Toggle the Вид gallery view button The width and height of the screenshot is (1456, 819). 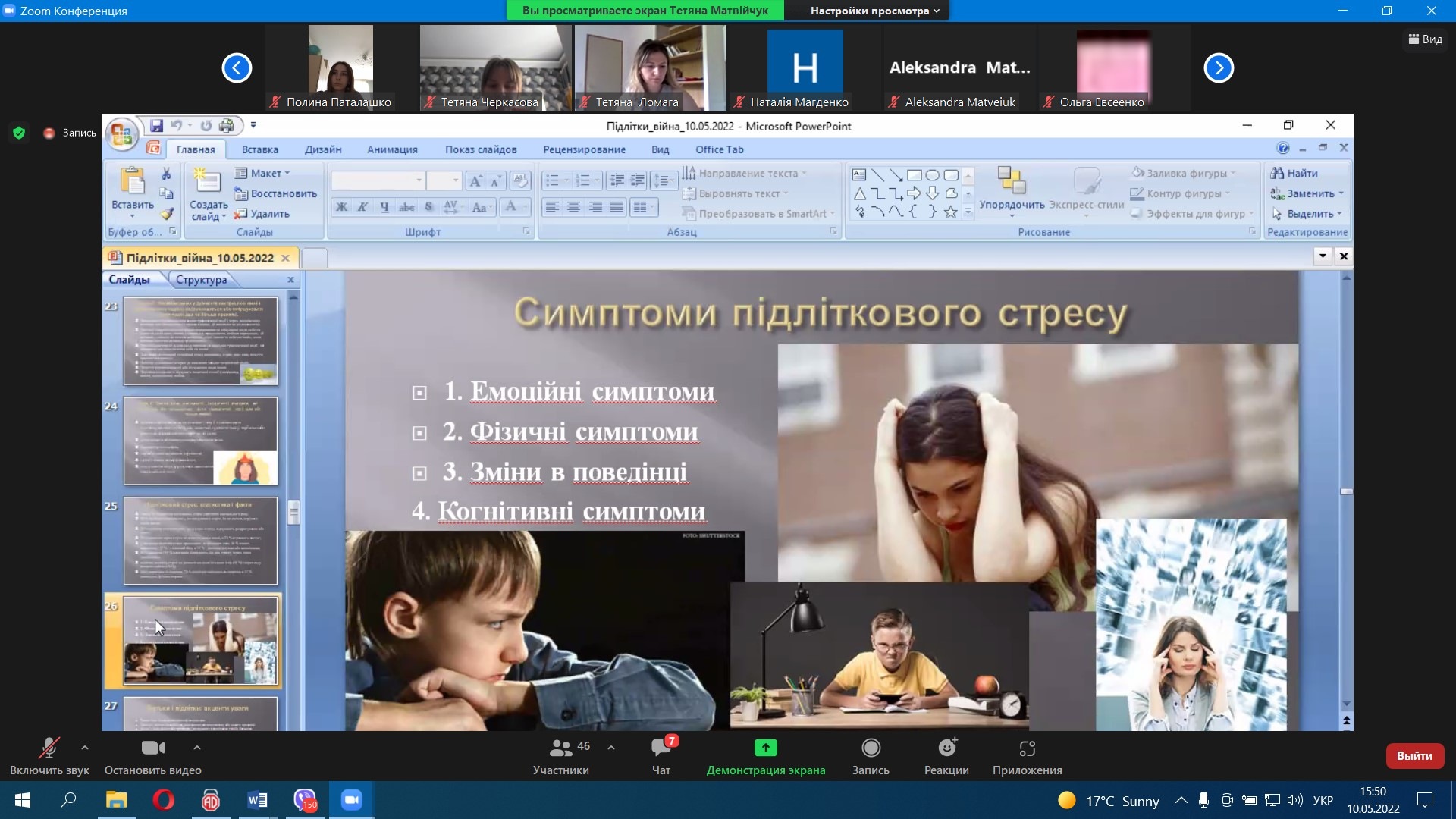click(1425, 39)
